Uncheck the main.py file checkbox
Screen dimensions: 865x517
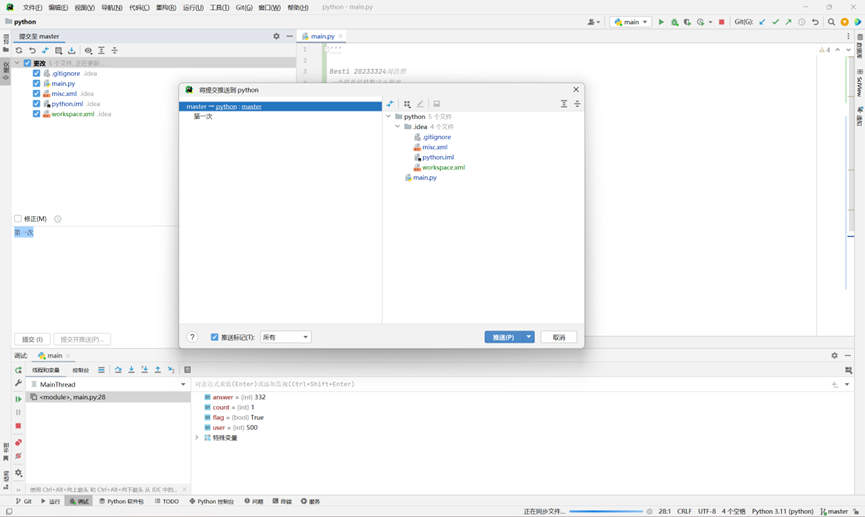coord(37,83)
